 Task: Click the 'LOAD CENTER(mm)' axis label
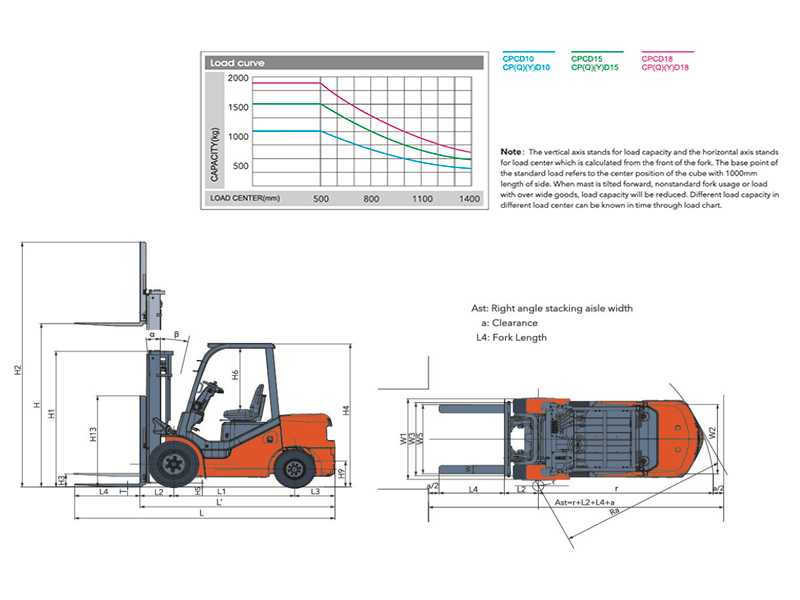click(245, 198)
